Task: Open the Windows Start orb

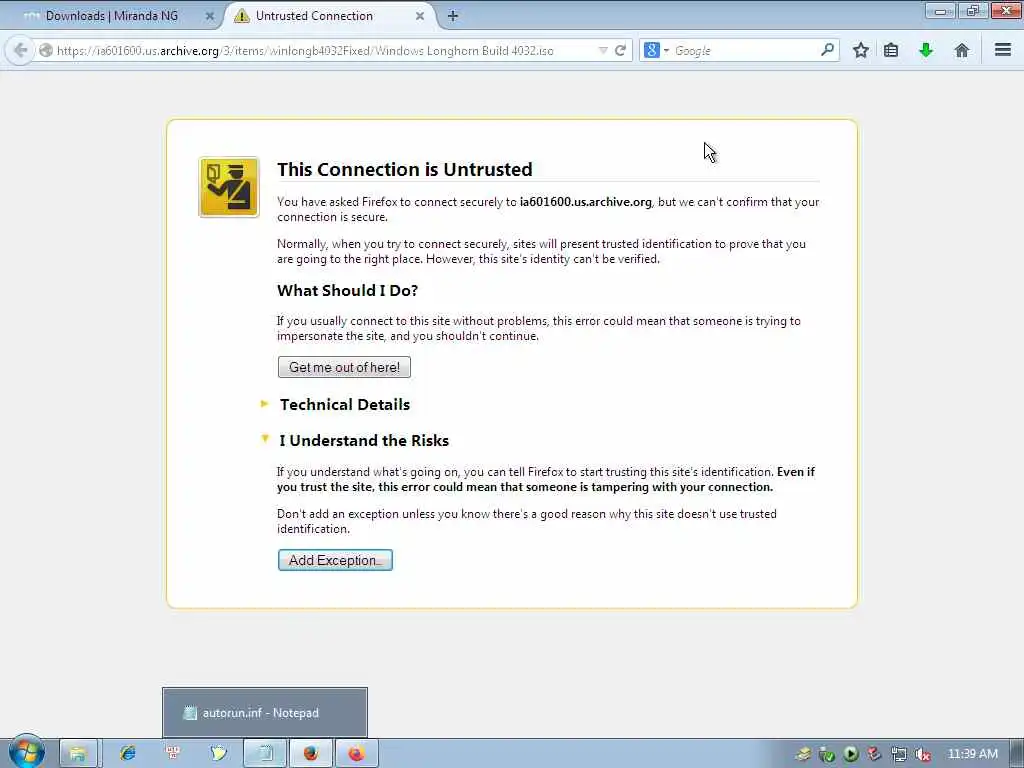Action: (x=27, y=752)
